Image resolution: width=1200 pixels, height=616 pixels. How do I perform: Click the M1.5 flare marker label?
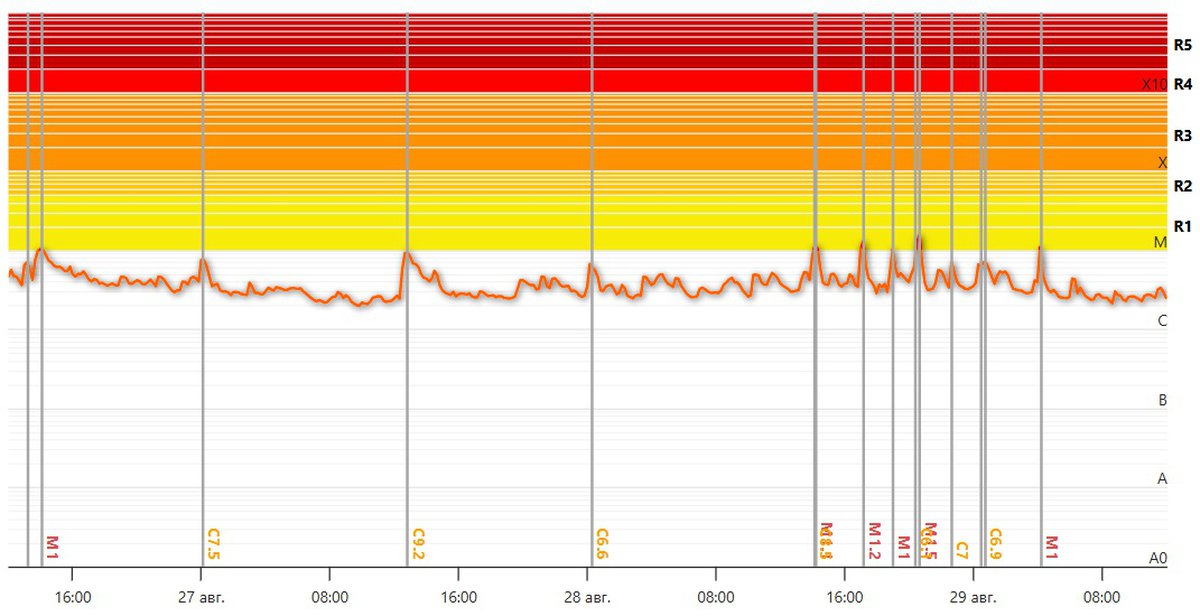point(930,542)
